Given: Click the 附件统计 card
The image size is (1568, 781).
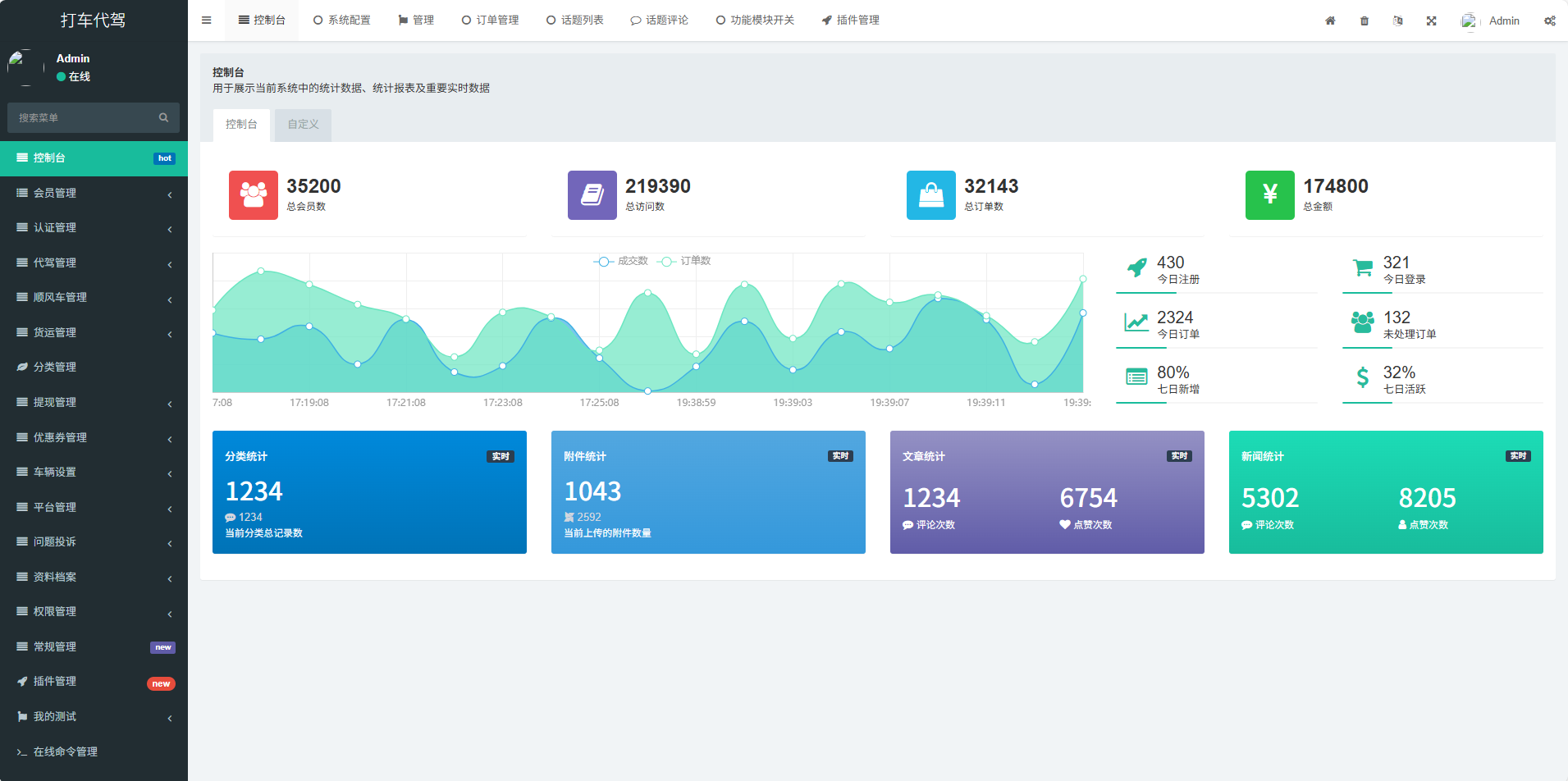Looking at the screenshot, I should (x=708, y=492).
